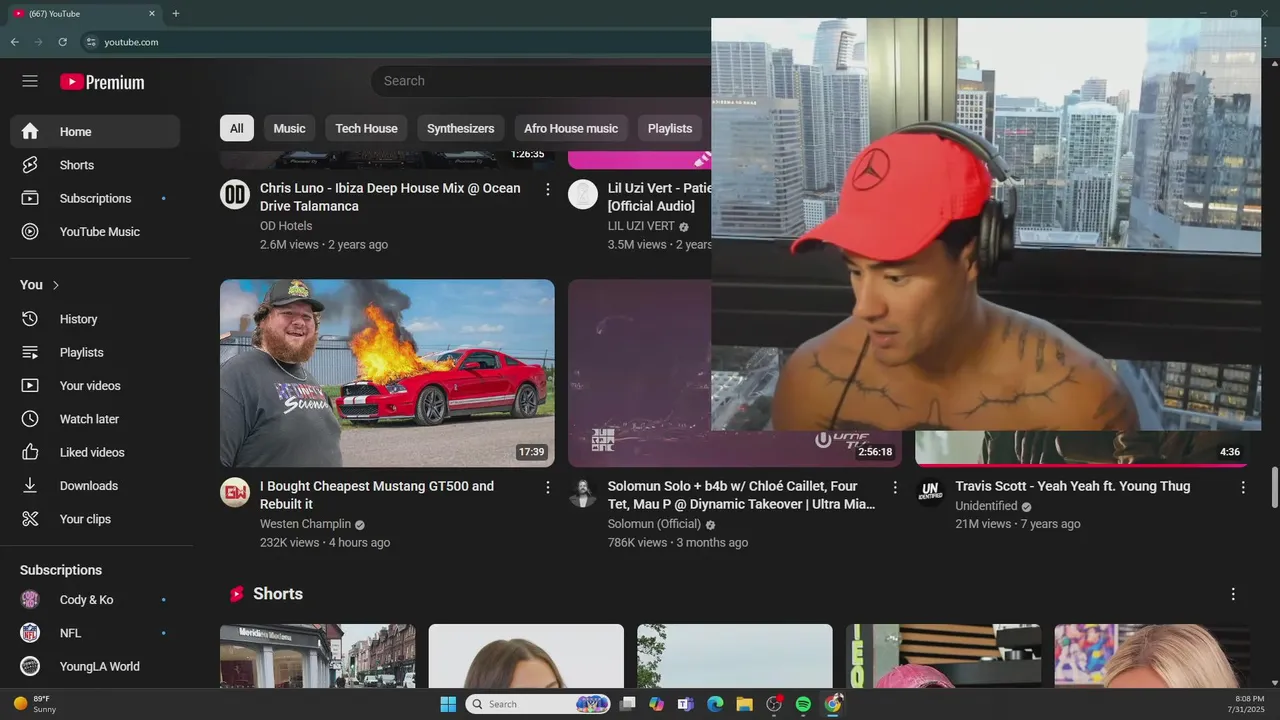
Task: Open Shorts shelf more options menu
Action: [x=1233, y=594]
